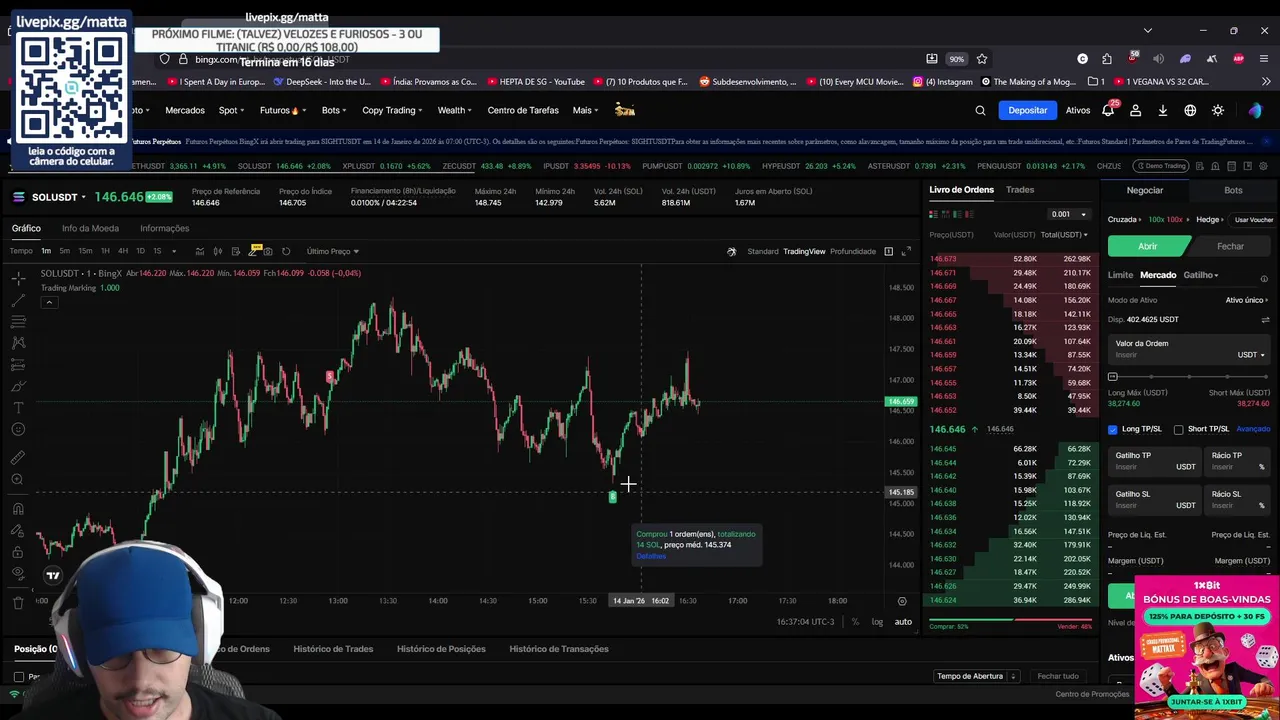Select the ruler measure tool

18,457
